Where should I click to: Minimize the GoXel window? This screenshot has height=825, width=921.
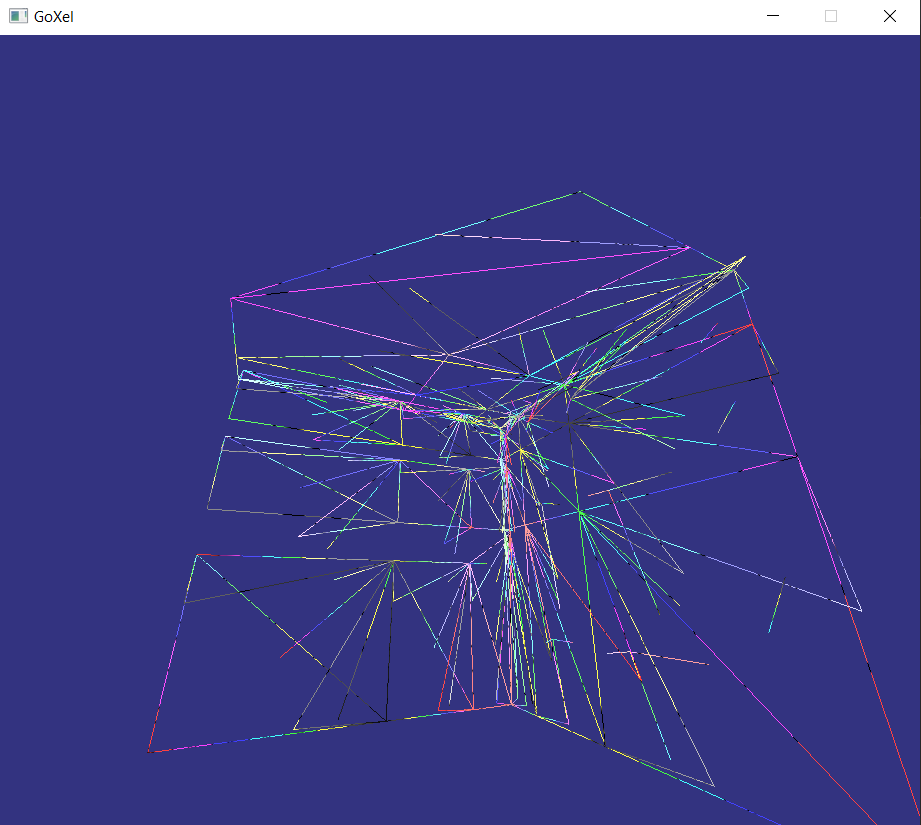coord(772,16)
